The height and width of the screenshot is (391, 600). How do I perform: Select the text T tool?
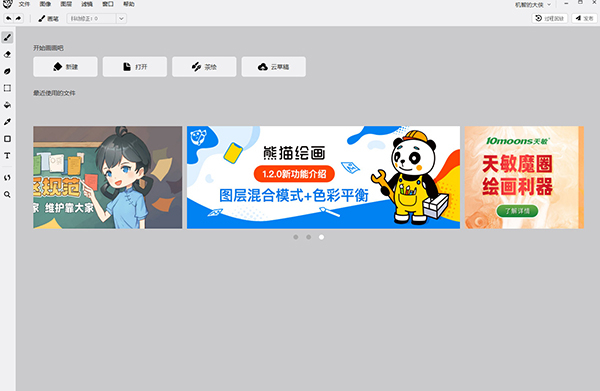tap(7, 155)
